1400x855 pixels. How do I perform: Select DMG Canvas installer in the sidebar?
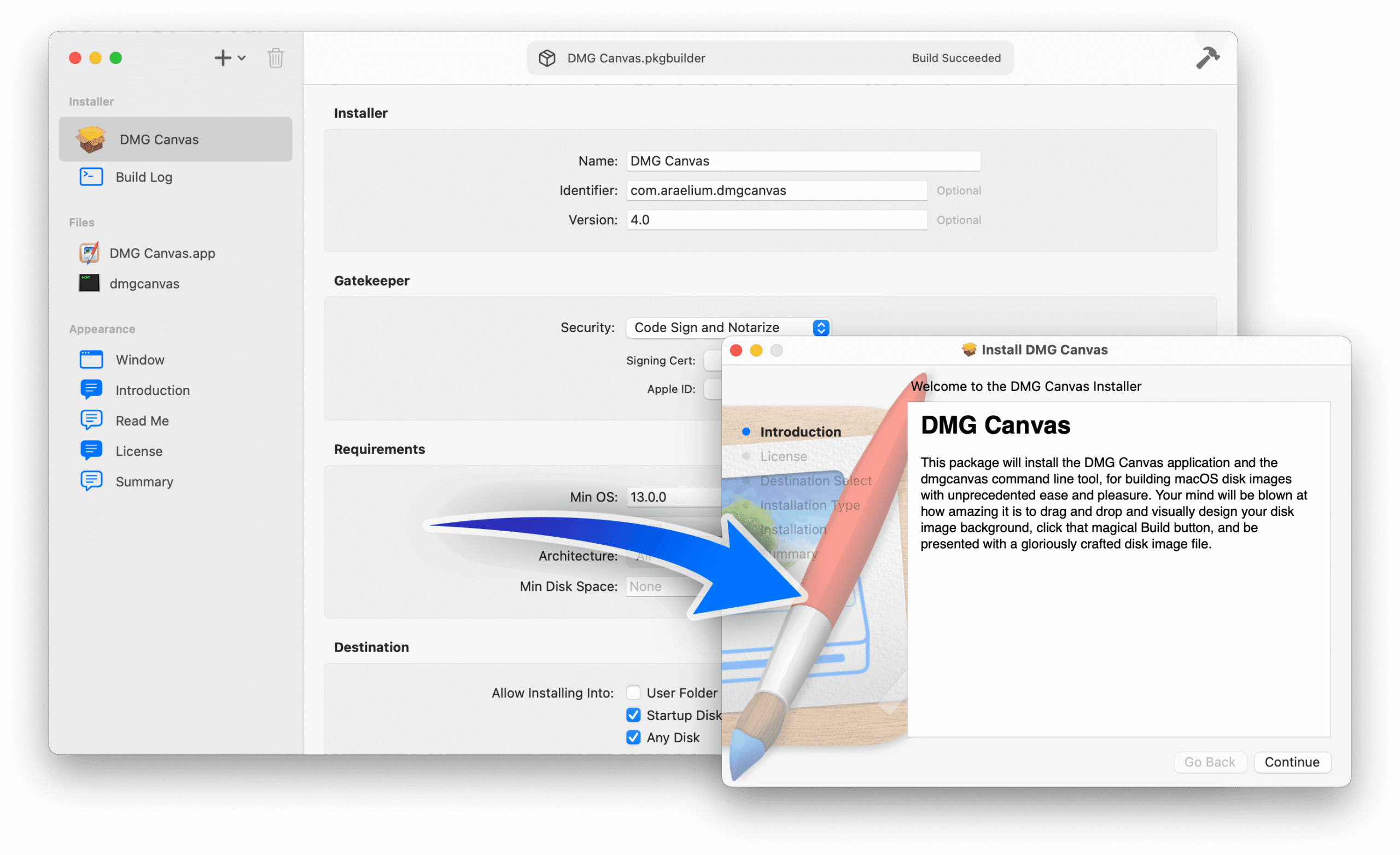159,139
